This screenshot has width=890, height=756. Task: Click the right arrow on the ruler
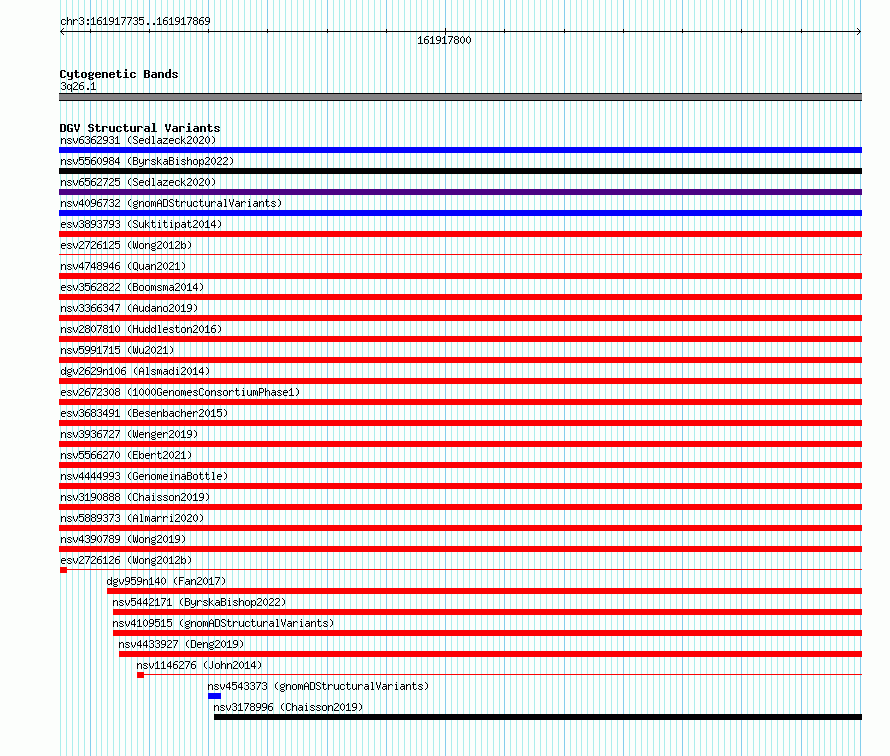click(x=859, y=32)
